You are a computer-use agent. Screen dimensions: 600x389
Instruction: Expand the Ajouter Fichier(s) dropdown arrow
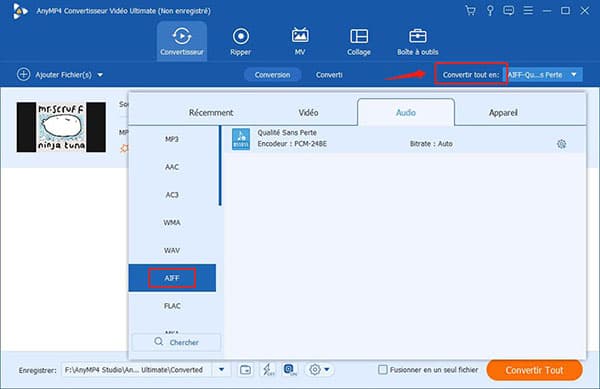[100, 75]
